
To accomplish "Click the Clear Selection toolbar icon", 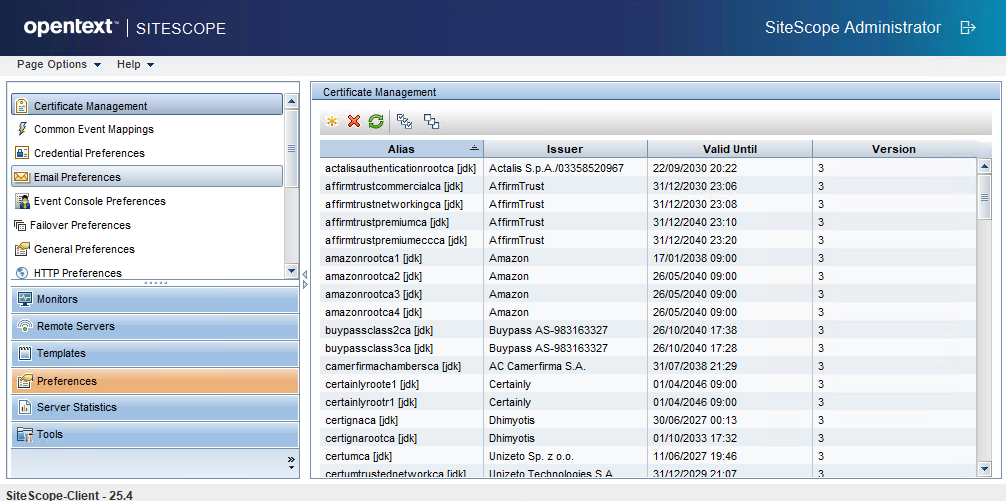I will 431,121.
